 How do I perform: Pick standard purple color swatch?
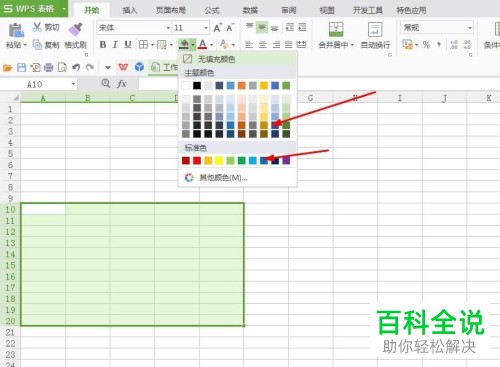pyautogui.click(x=286, y=161)
